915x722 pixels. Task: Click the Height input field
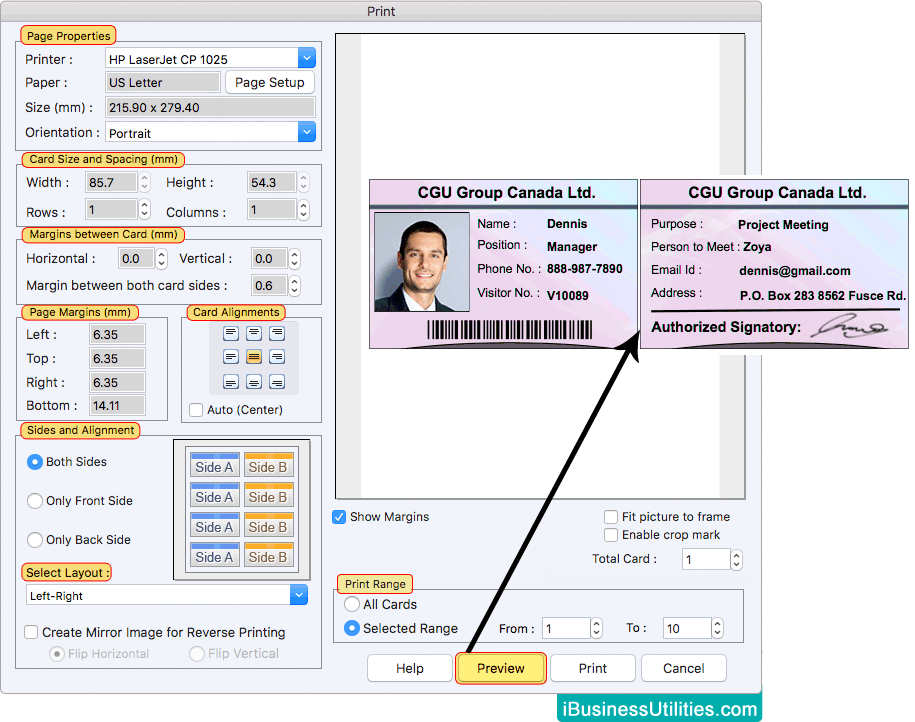271,183
